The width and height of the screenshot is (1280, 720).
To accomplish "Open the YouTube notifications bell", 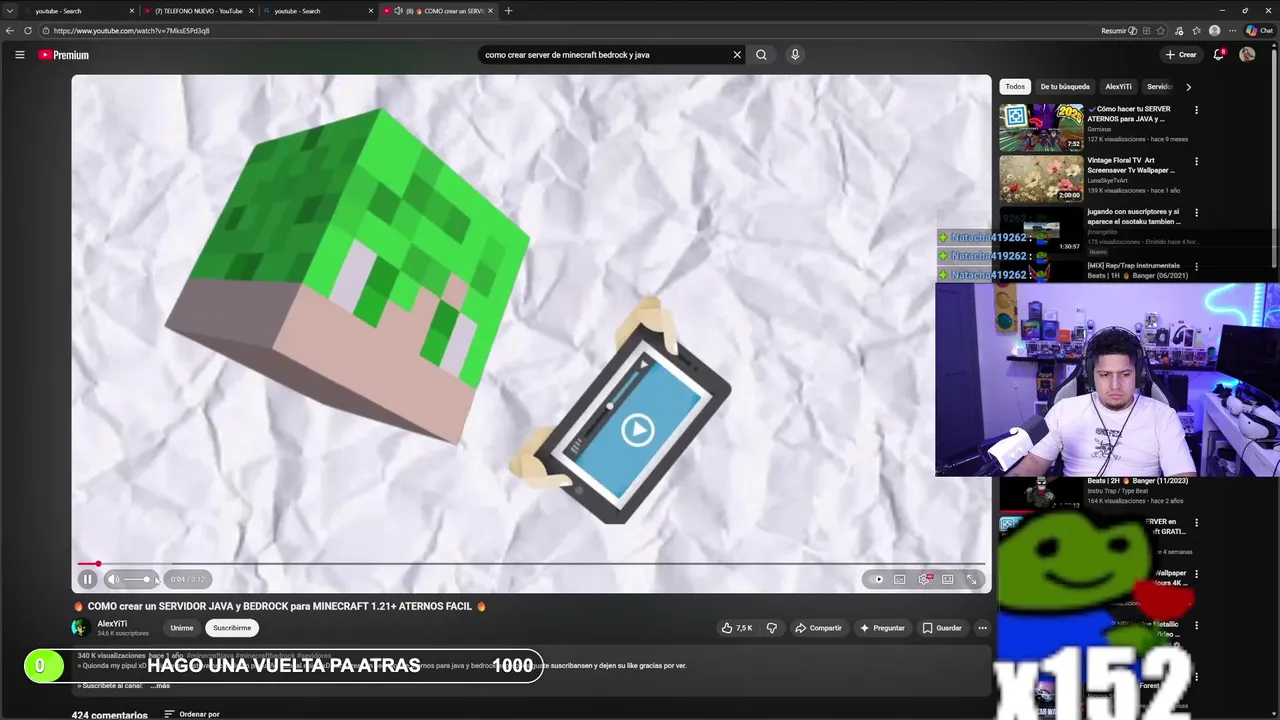I will click(1218, 55).
